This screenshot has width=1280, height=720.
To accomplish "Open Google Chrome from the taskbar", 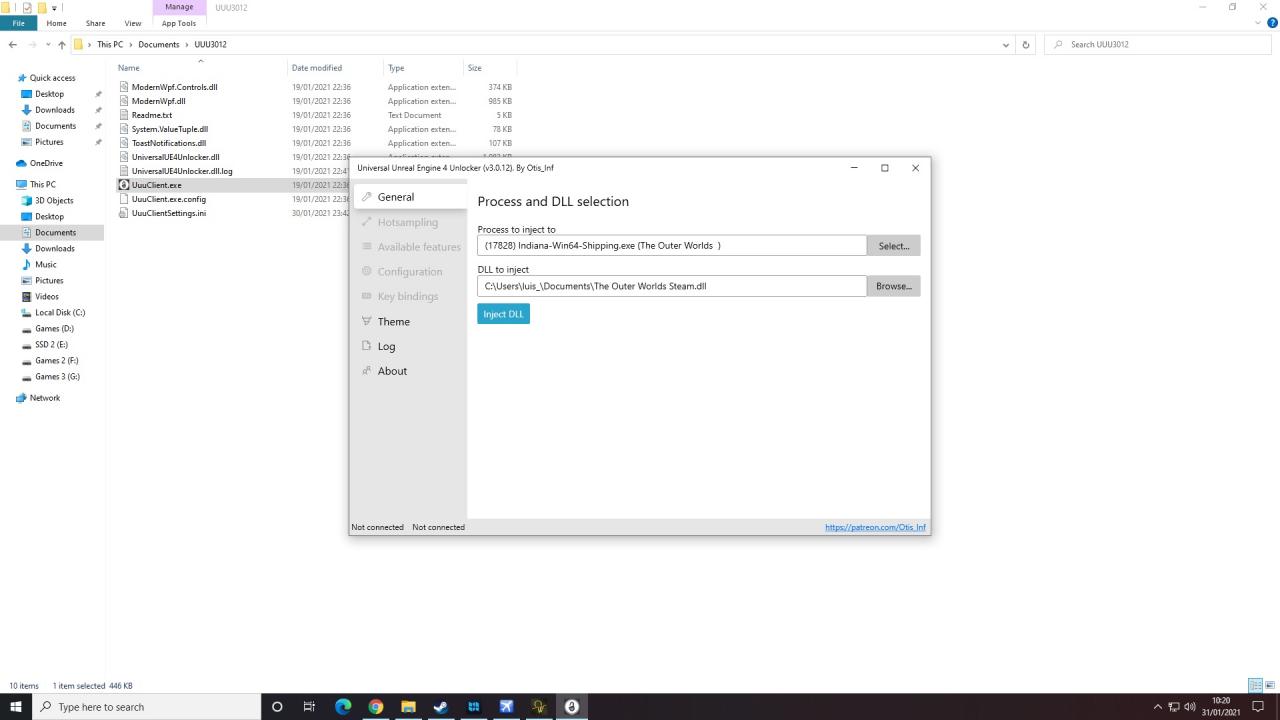I will 375,707.
